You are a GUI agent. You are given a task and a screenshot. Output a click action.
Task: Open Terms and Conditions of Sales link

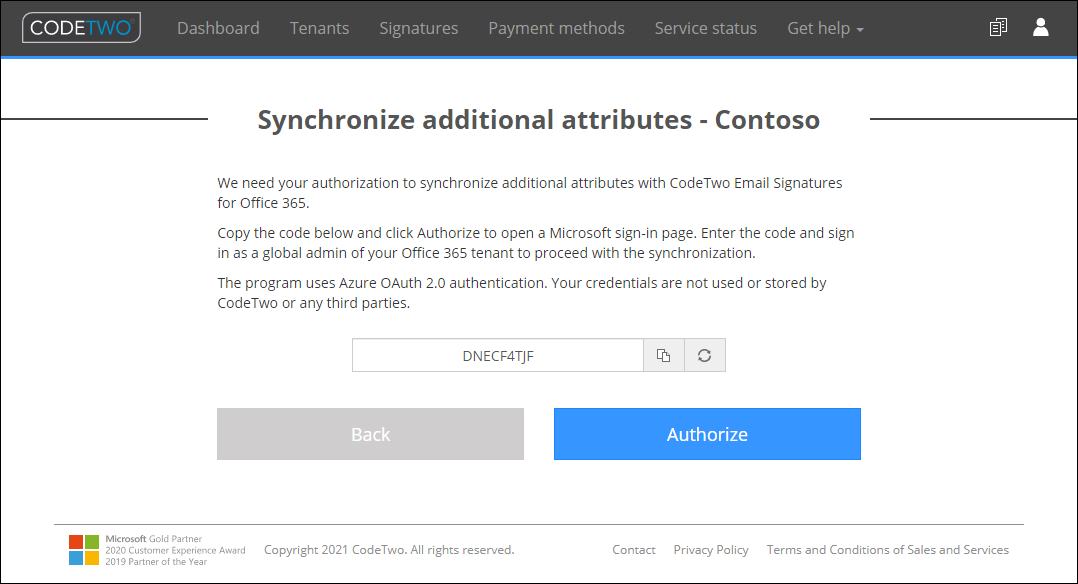point(888,550)
